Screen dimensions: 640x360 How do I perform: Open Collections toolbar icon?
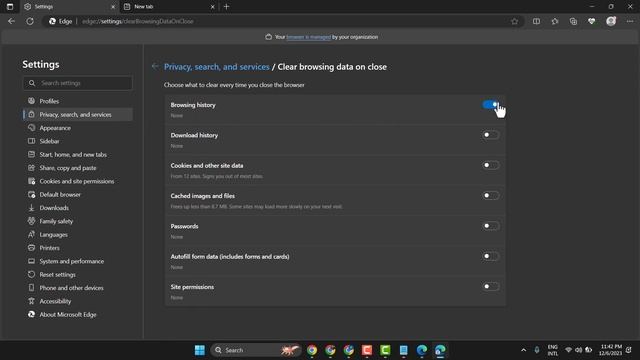pyautogui.click(x=573, y=21)
